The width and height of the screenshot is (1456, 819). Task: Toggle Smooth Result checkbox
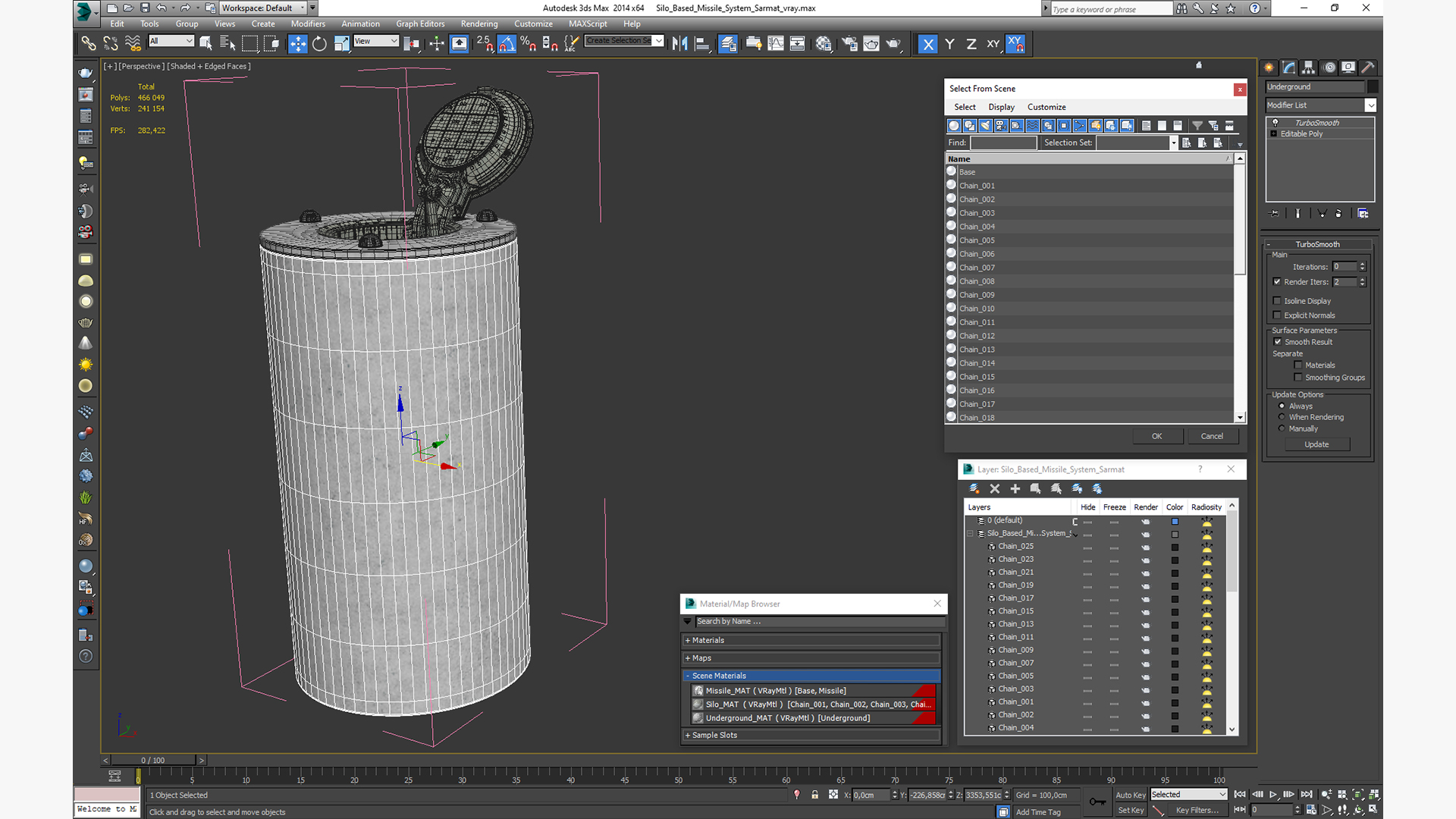(1277, 342)
